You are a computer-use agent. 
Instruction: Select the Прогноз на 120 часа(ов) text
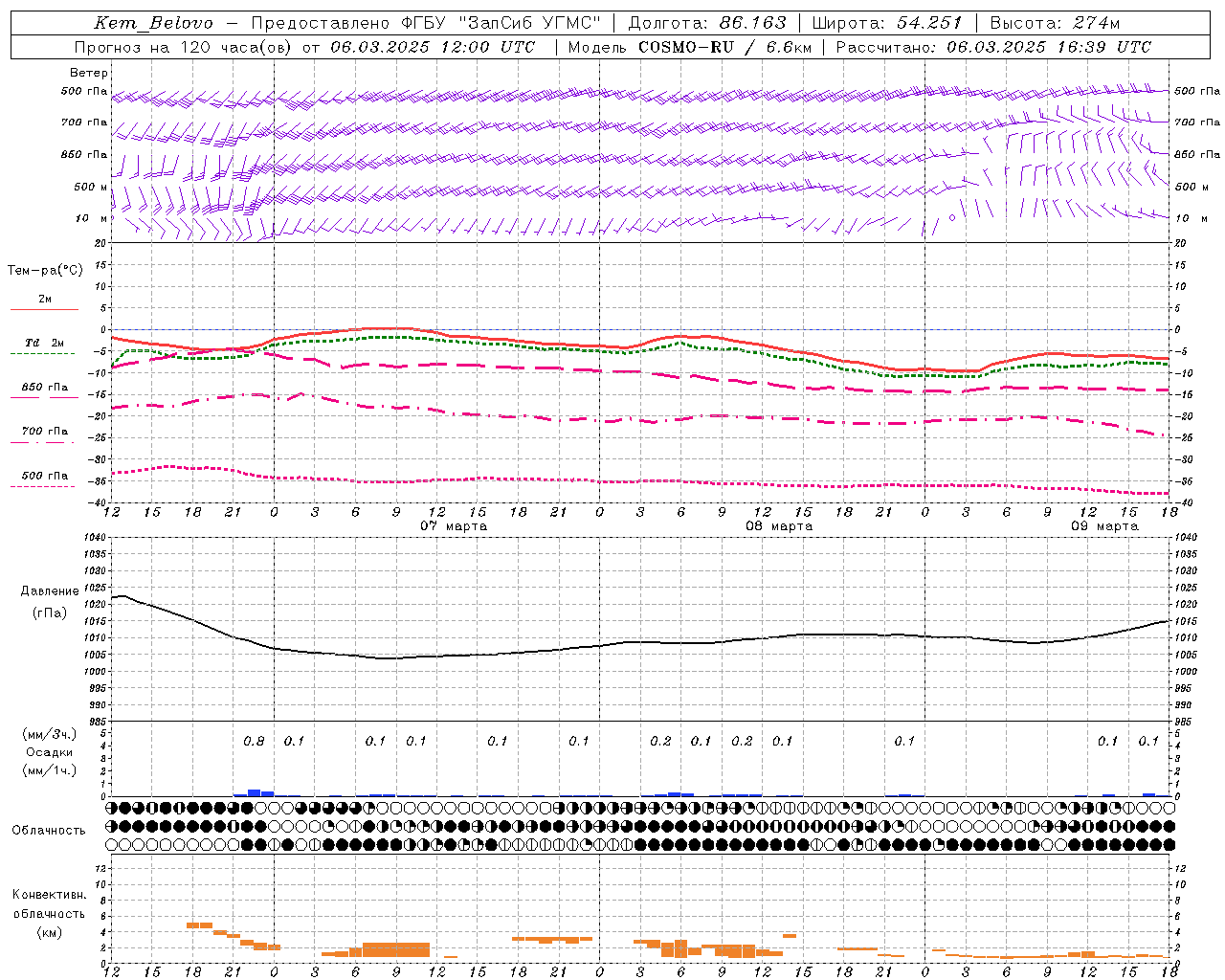point(185,47)
